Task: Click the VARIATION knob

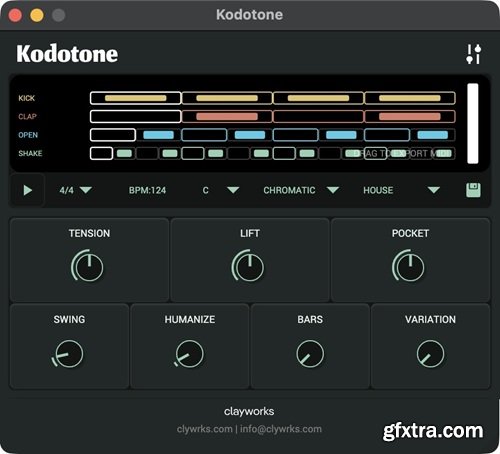Action: click(430, 354)
